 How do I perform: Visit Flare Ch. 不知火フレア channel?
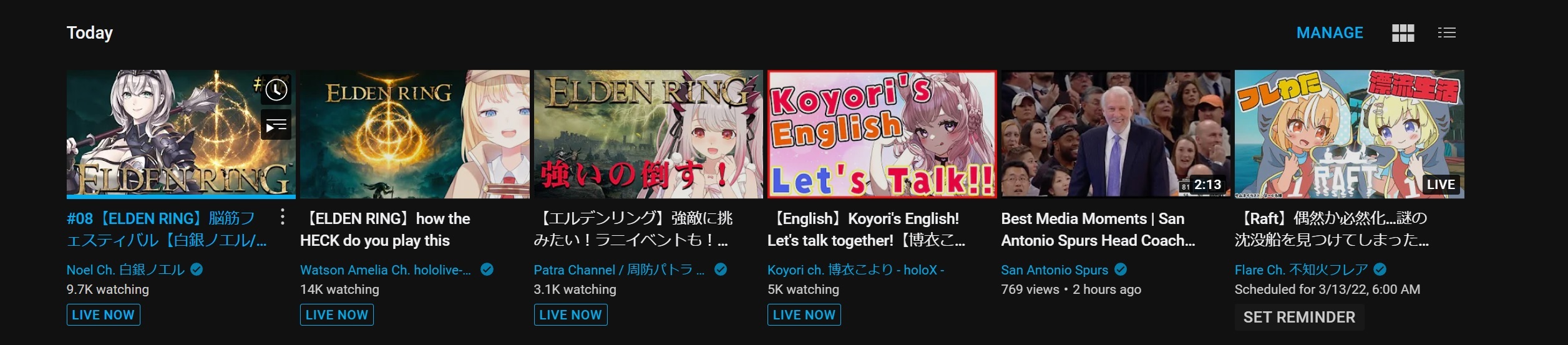pyautogui.click(x=1301, y=270)
